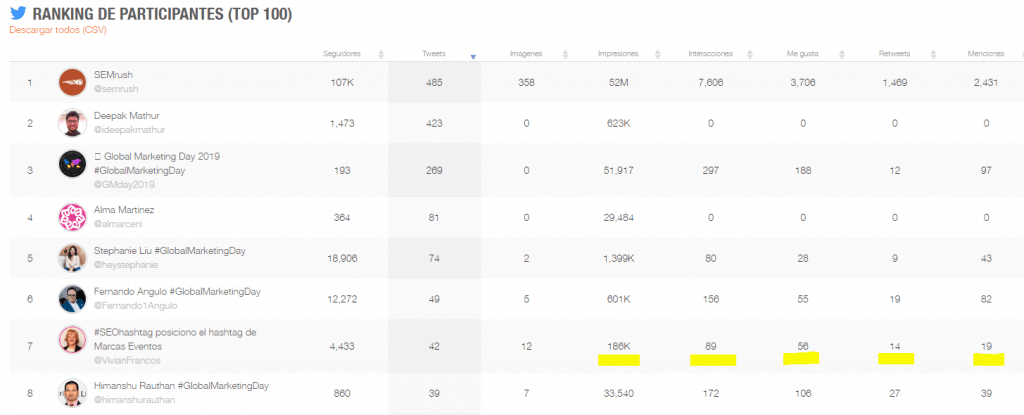Sort table by Me gusta column header
This screenshot has width=1024, height=415.
pyautogui.click(x=802, y=54)
